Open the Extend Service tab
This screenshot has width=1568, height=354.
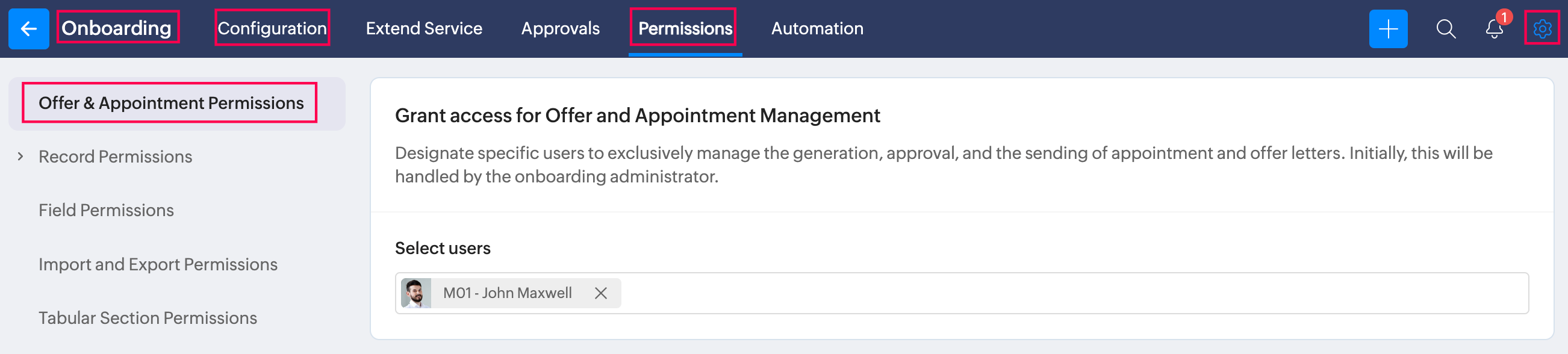[424, 28]
